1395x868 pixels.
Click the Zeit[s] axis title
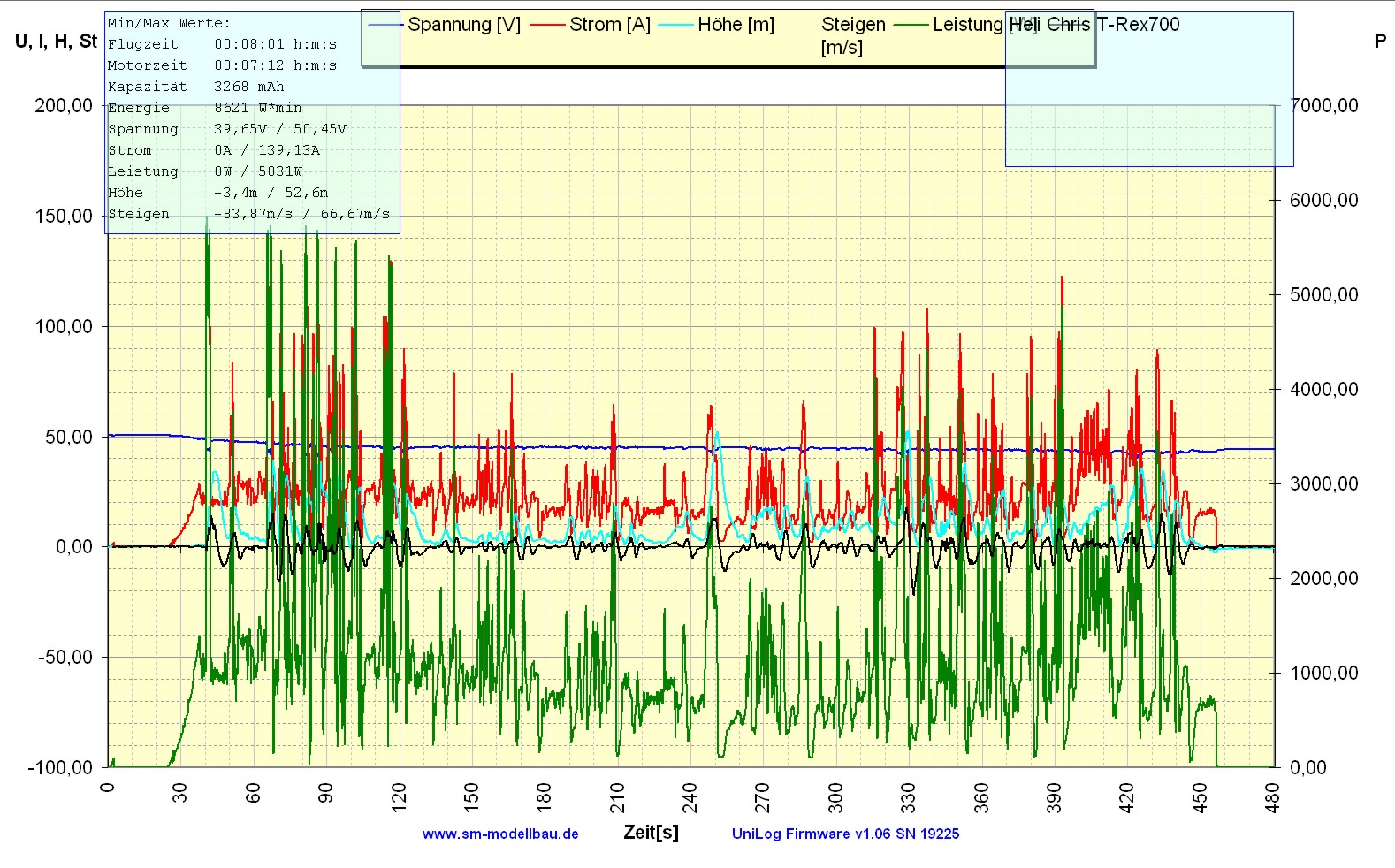651,832
